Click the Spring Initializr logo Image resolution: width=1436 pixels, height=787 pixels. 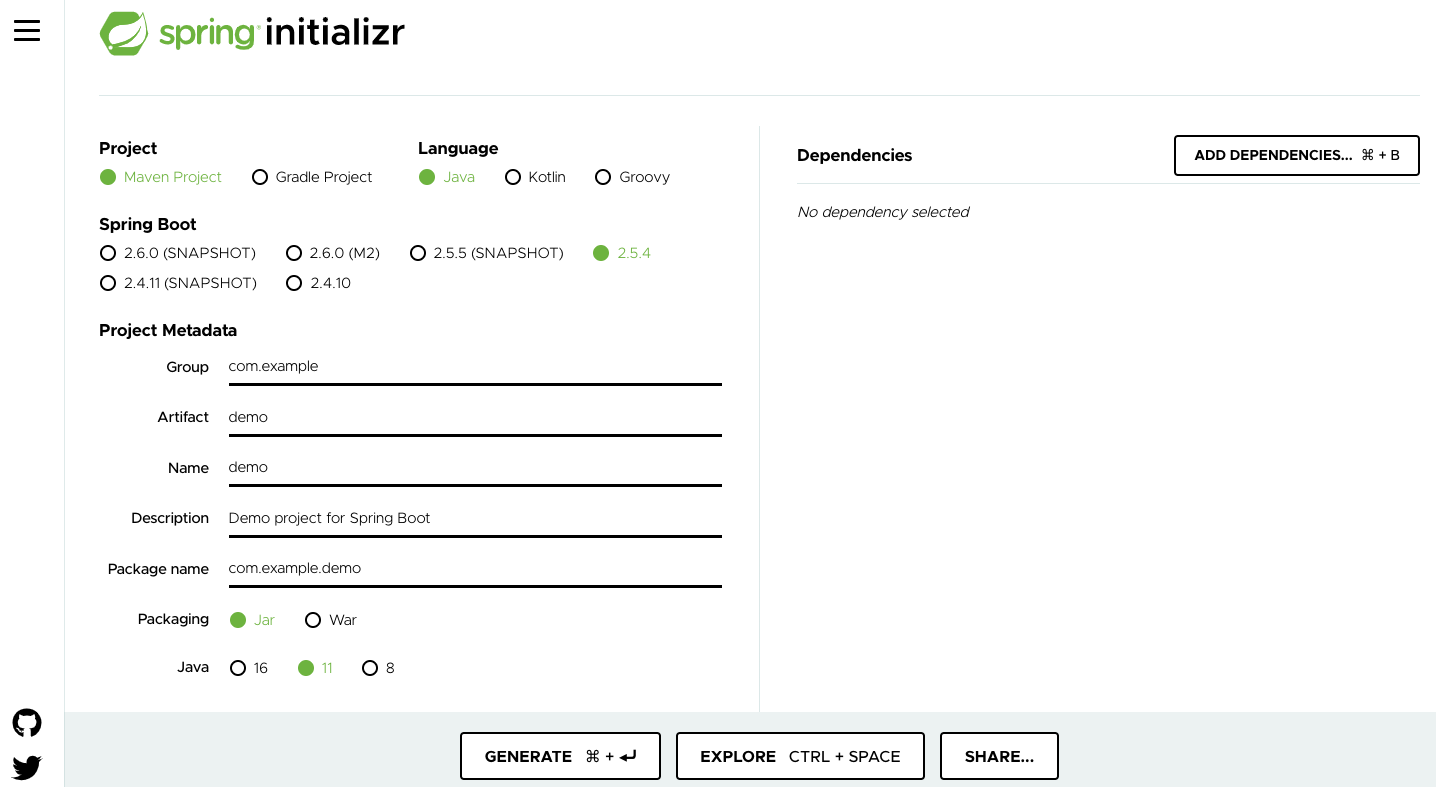point(252,33)
